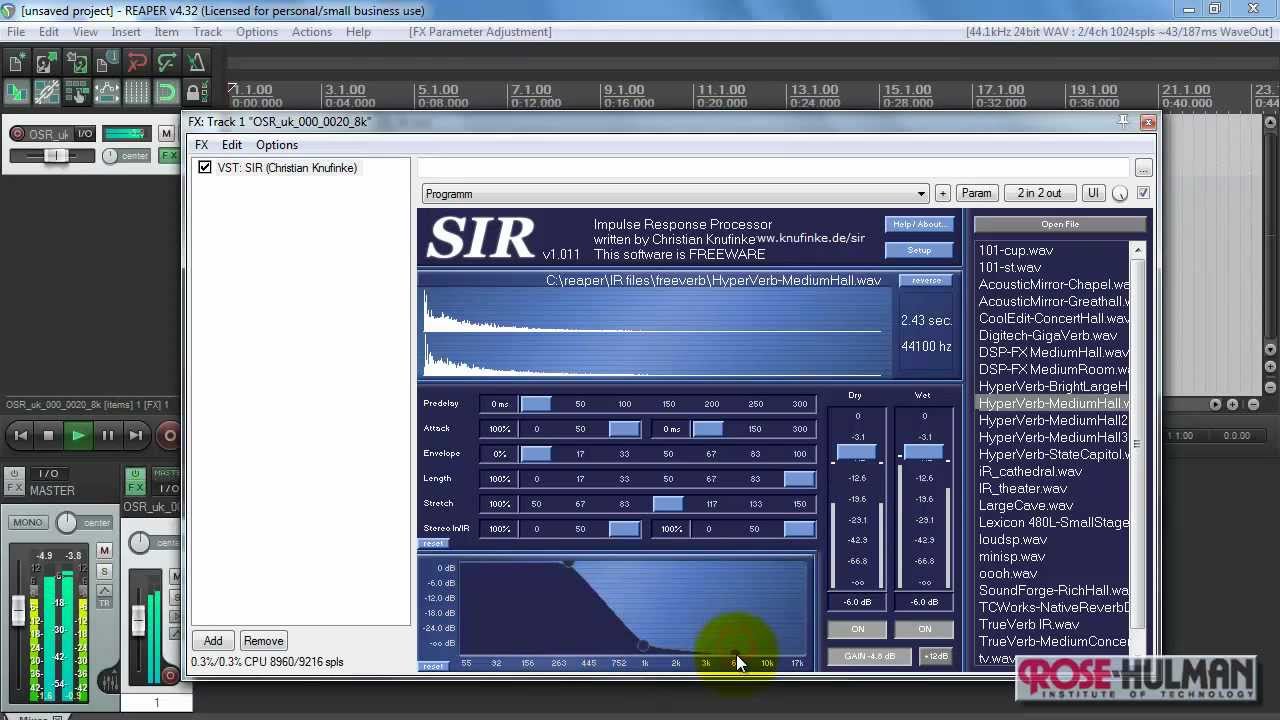Toggle Dry signal ON button

pyautogui.click(x=857, y=629)
